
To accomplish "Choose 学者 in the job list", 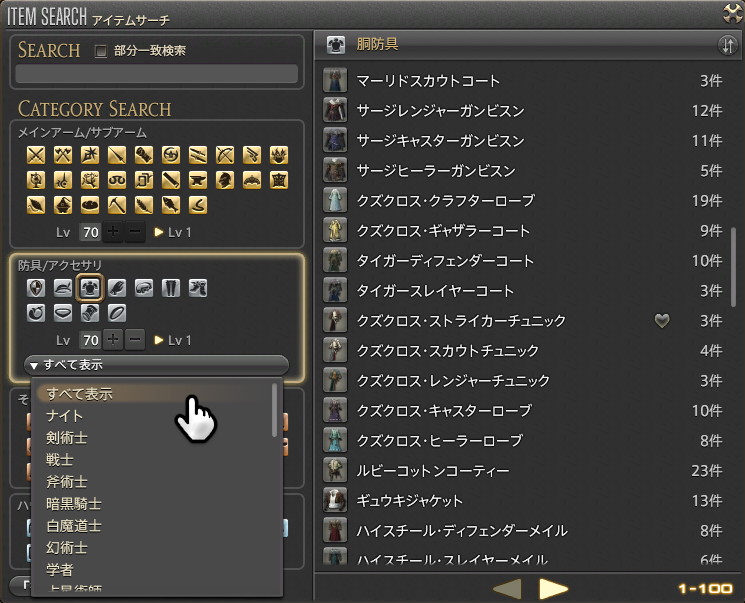I will (153, 569).
